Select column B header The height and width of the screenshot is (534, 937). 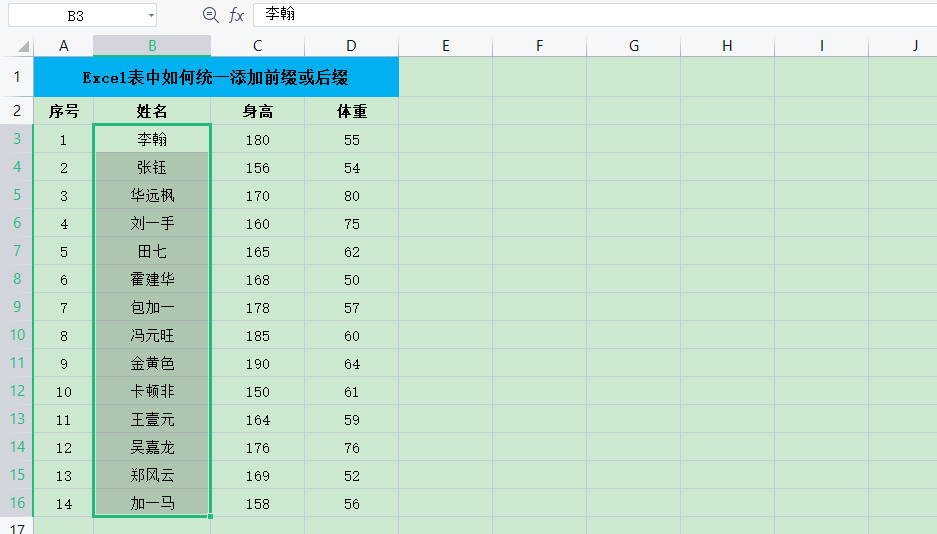tap(152, 46)
